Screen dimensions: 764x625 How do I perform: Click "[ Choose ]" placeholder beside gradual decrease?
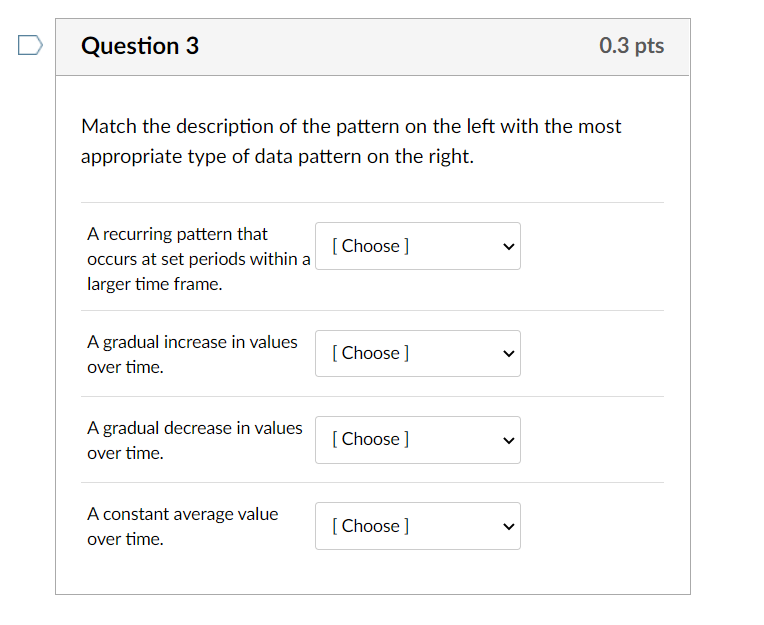[x=370, y=439]
